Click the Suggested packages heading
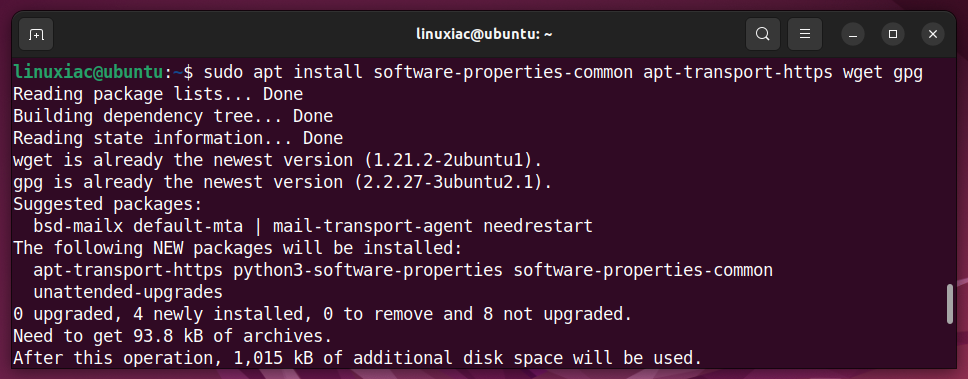 click(x=108, y=204)
